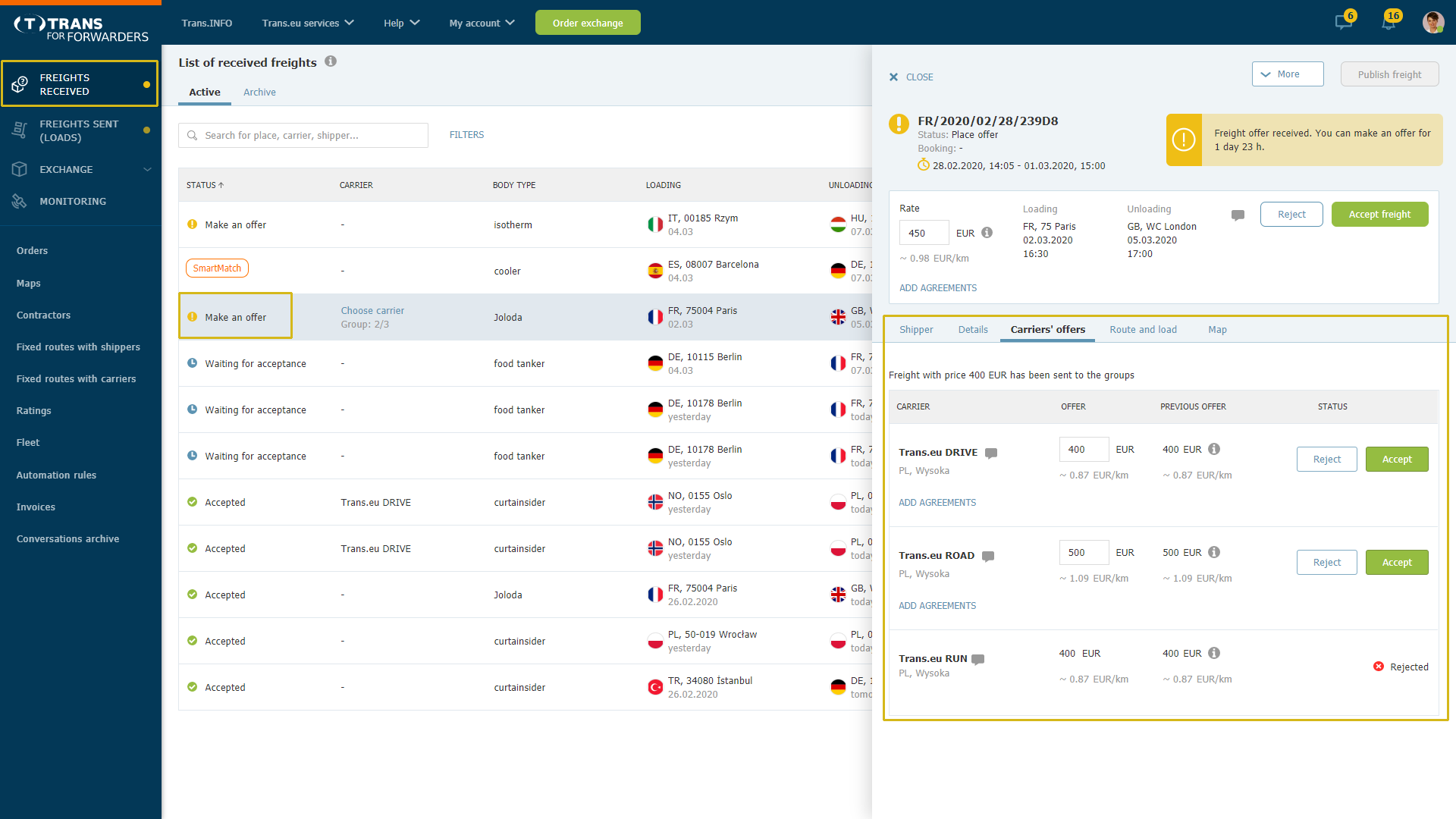Accept the Trans.eu DRIVE offer
1456x819 pixels.
[1397, 459]
